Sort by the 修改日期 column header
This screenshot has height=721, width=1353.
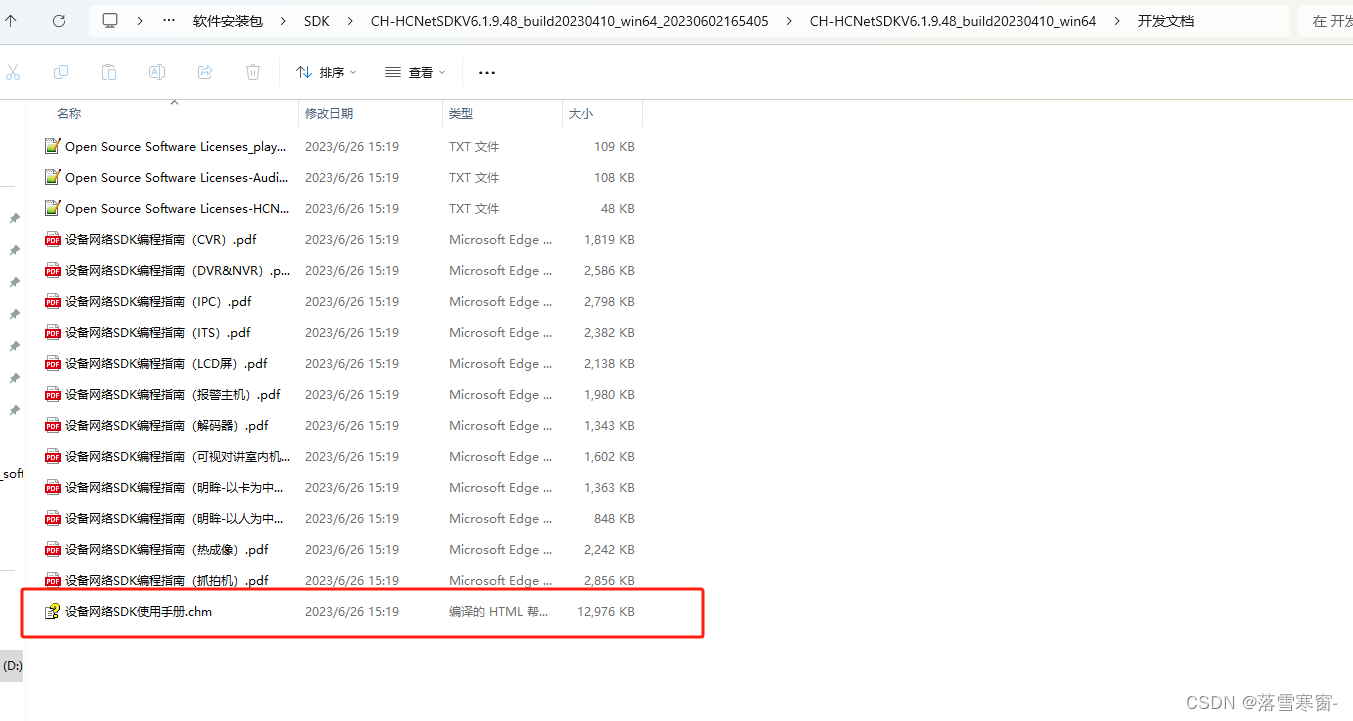(329, 114)
